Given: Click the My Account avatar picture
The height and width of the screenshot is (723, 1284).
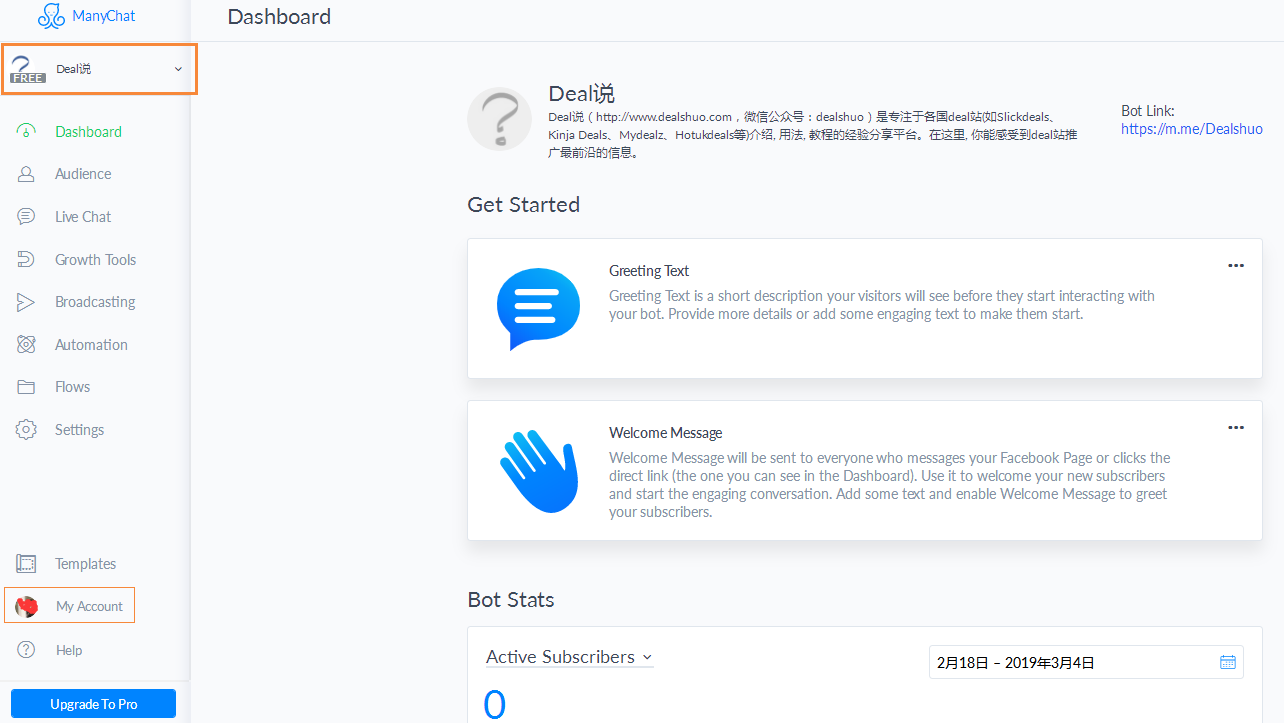Looking at the screenshot, I should point(27,607).
